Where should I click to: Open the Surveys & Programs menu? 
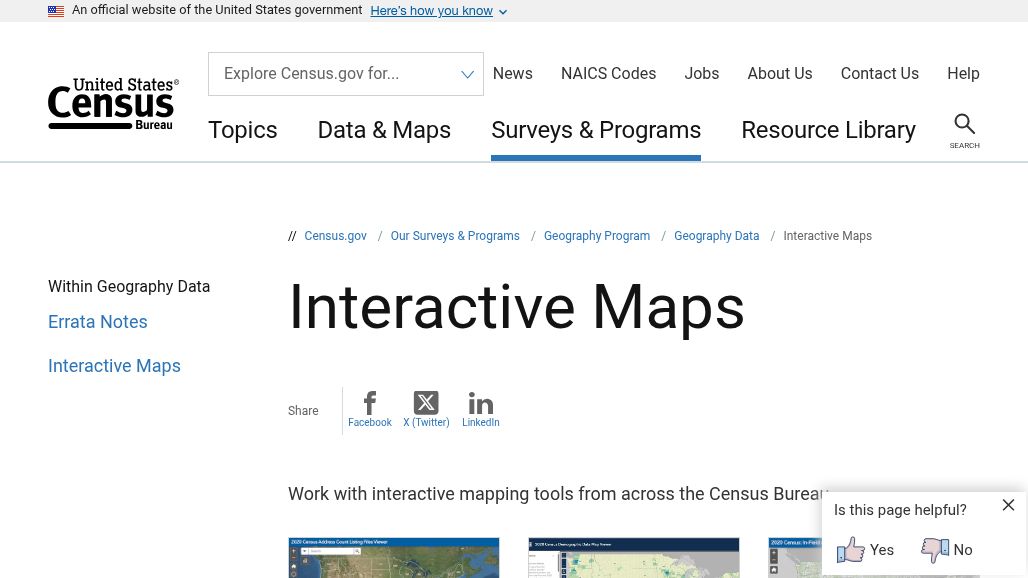596,130
